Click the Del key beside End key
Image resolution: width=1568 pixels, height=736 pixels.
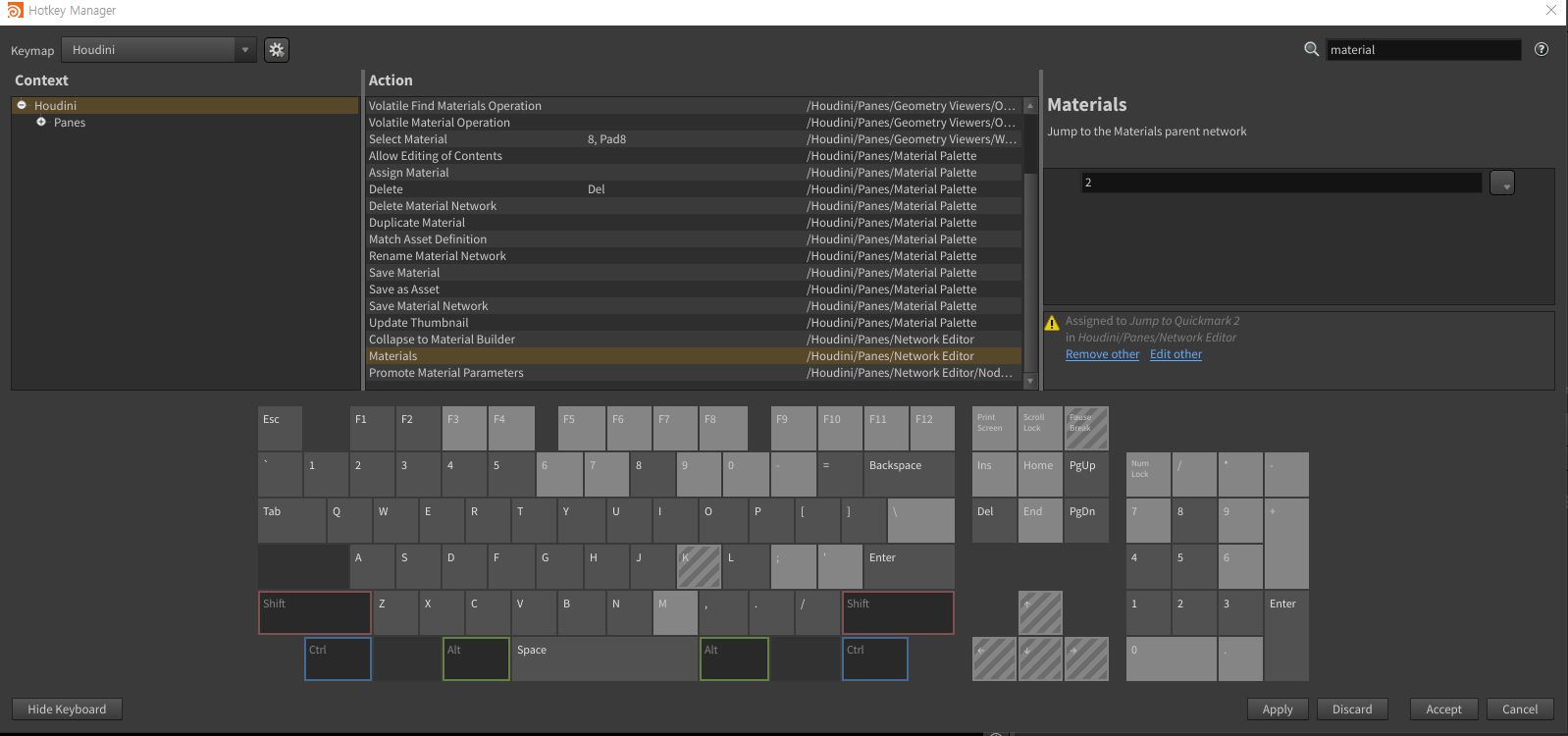994,520
